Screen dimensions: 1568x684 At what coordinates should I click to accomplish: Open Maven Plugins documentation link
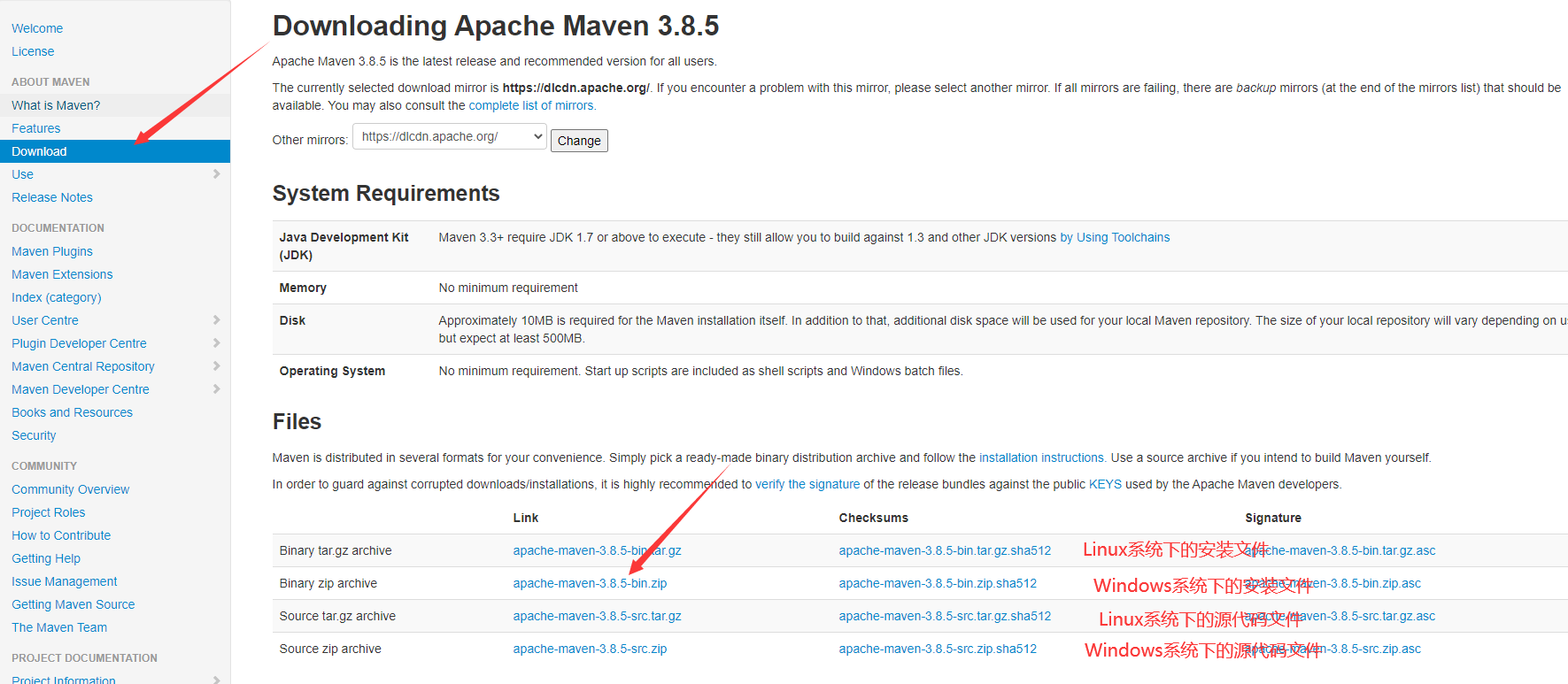52,251
